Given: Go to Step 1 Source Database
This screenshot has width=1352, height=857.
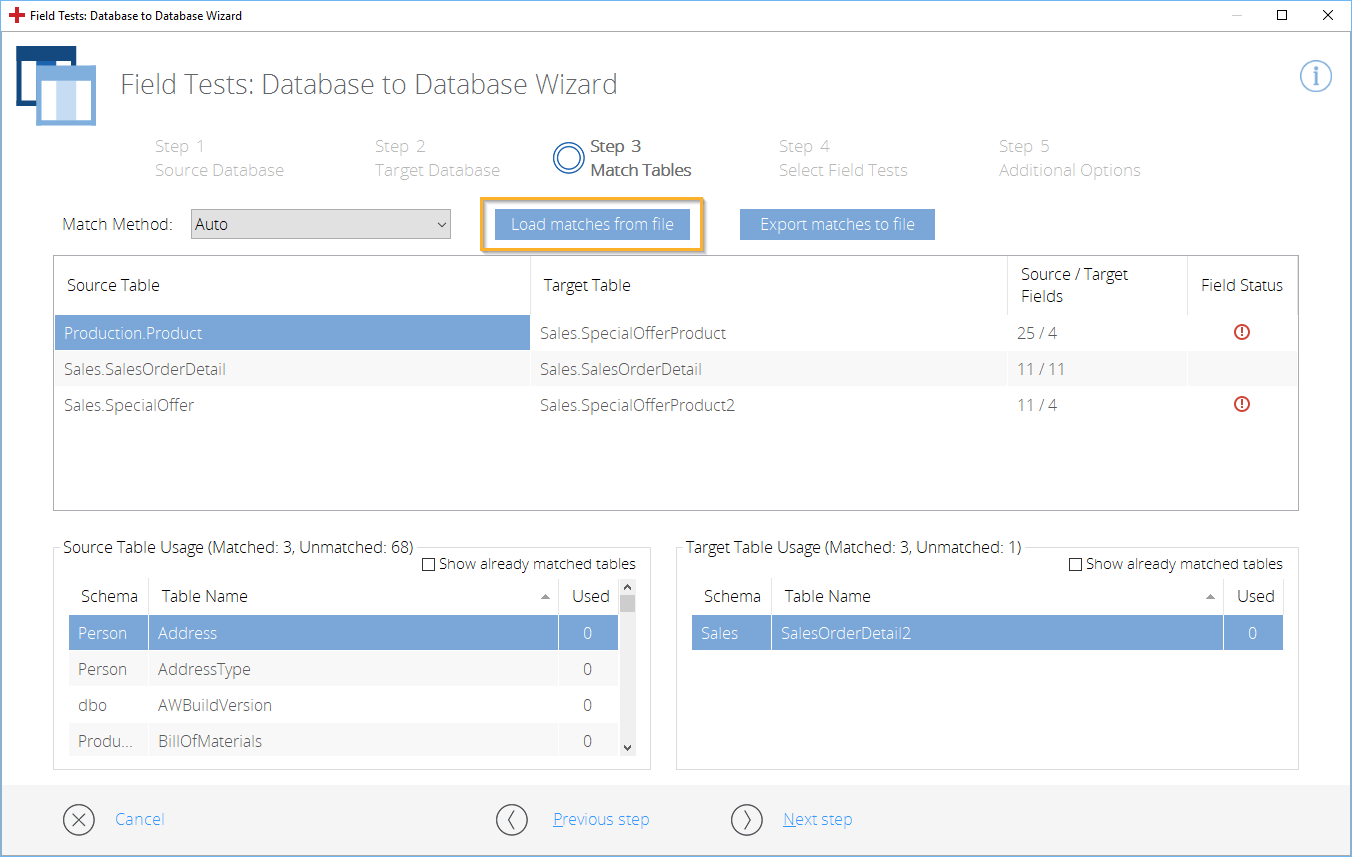Looking at the screenshot, I should click(x=219, y=158).
